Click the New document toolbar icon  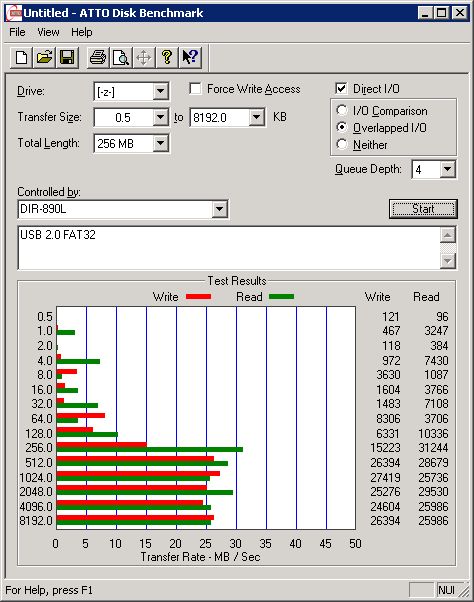coord(21,58)
